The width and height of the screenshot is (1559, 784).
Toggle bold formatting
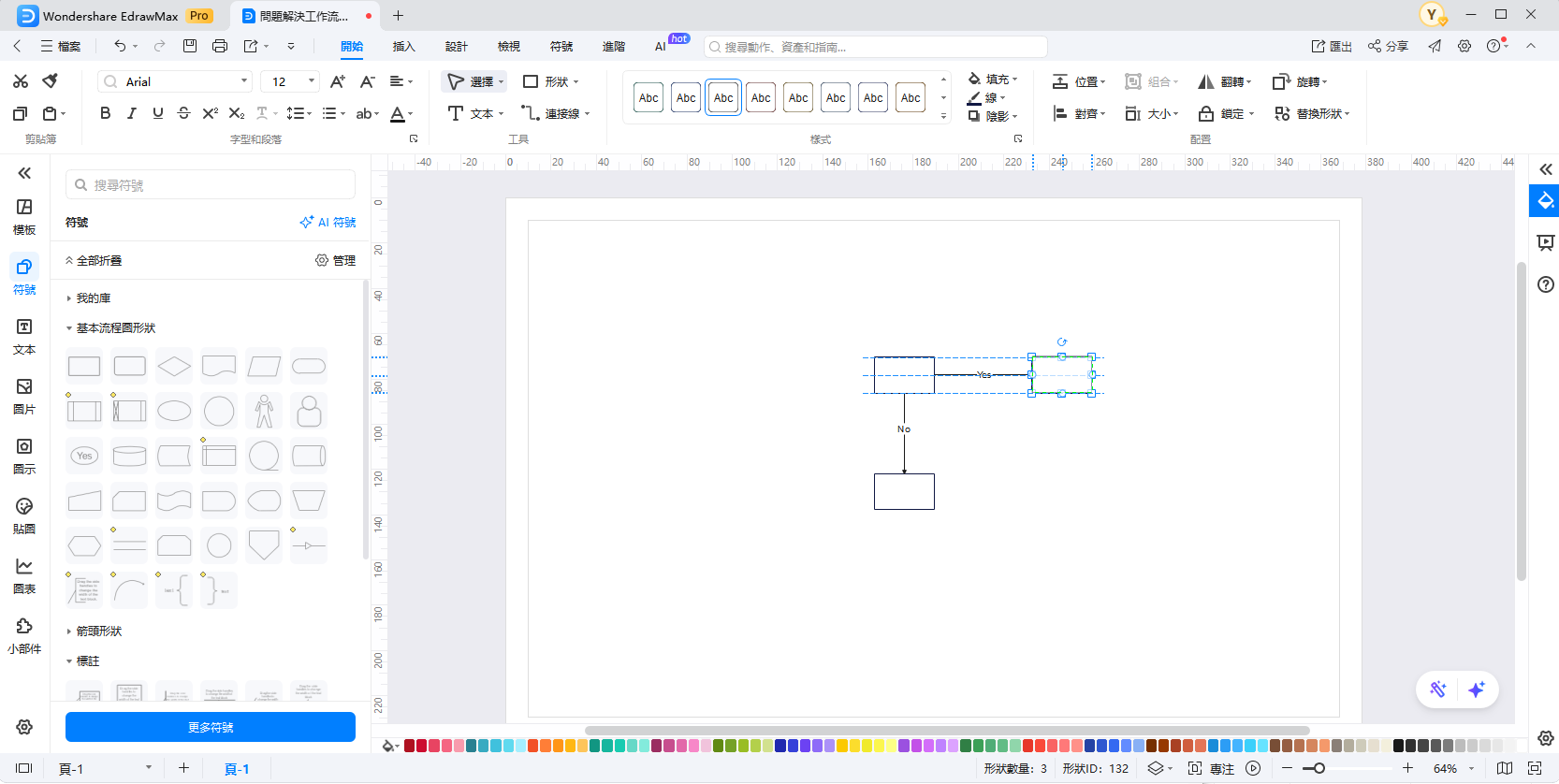[x=105, y=113]
